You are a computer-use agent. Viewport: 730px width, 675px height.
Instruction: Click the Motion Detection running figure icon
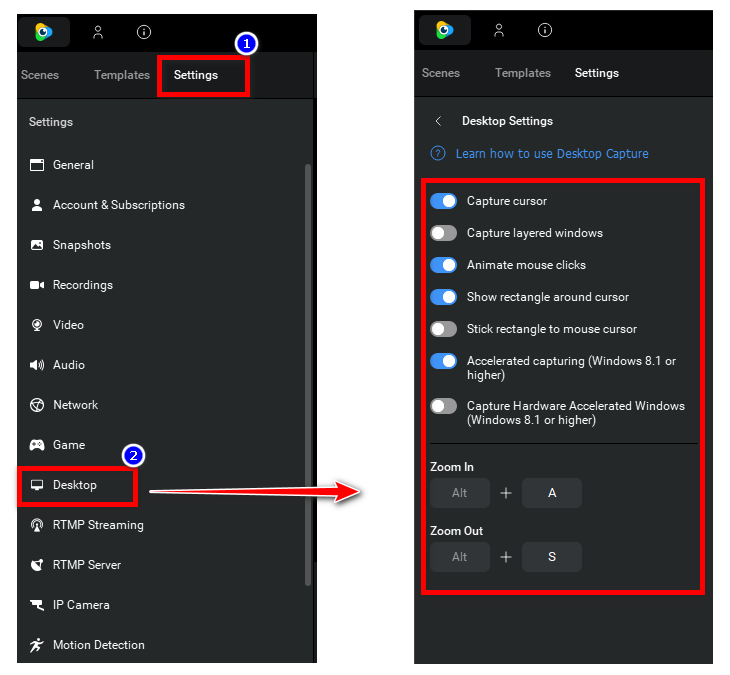37,645
